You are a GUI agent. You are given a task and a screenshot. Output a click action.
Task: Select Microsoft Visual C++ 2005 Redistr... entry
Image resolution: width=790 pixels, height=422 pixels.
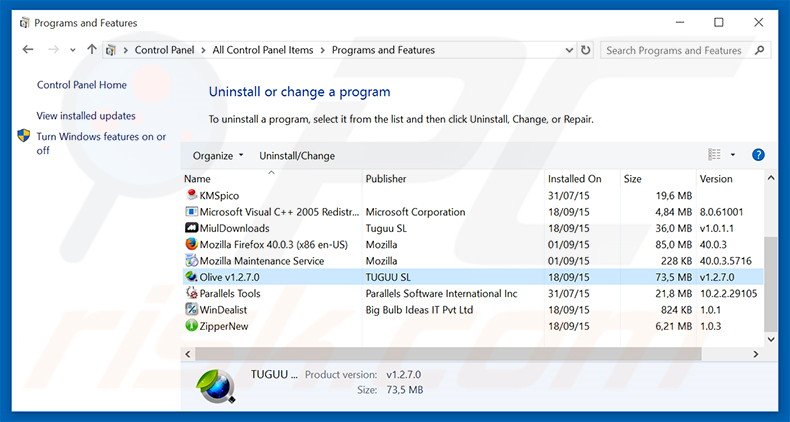coord(472,212)
